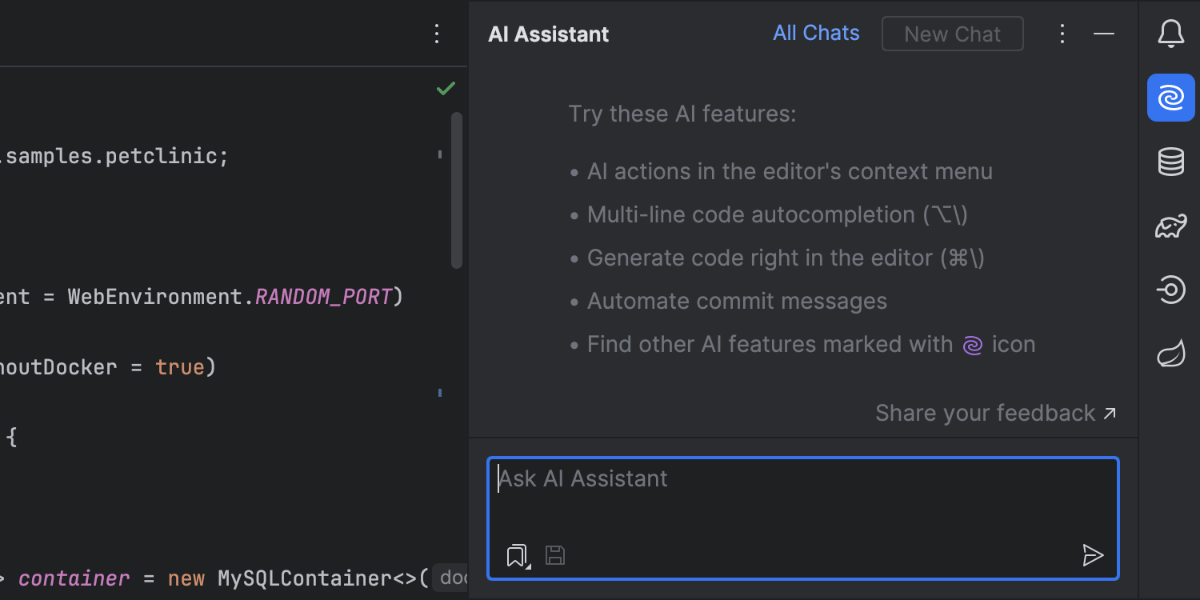Click the green inspection checkmark in editor

[446, 89]
